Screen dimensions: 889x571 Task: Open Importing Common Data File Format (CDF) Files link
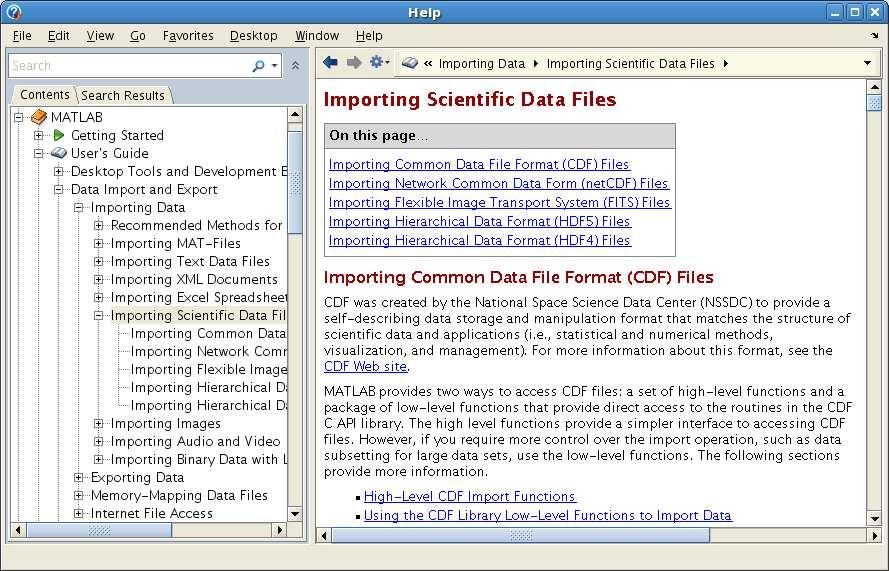coord(479,164)
